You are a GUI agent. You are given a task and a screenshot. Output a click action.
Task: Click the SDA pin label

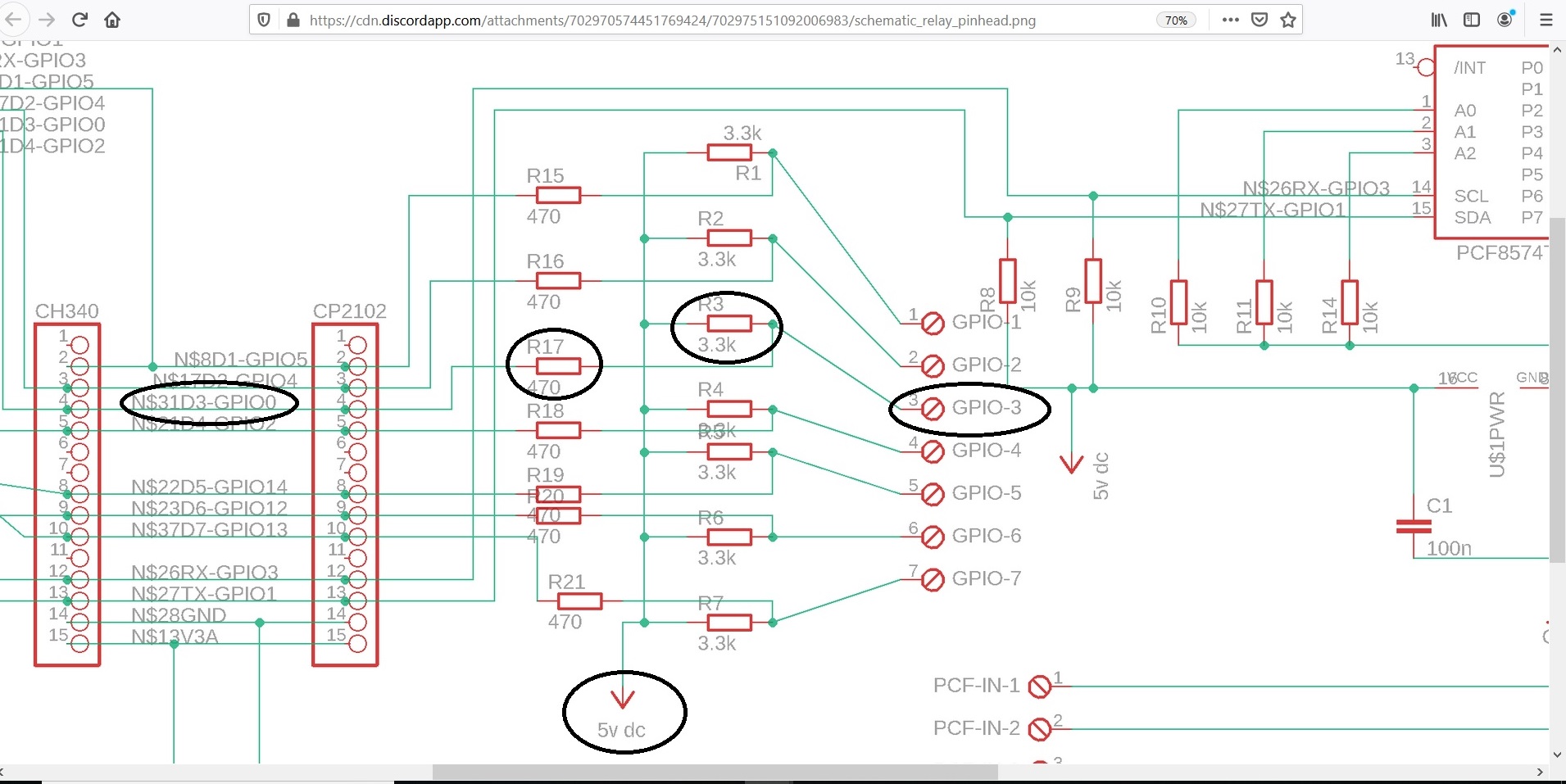tap(1472, 218)
